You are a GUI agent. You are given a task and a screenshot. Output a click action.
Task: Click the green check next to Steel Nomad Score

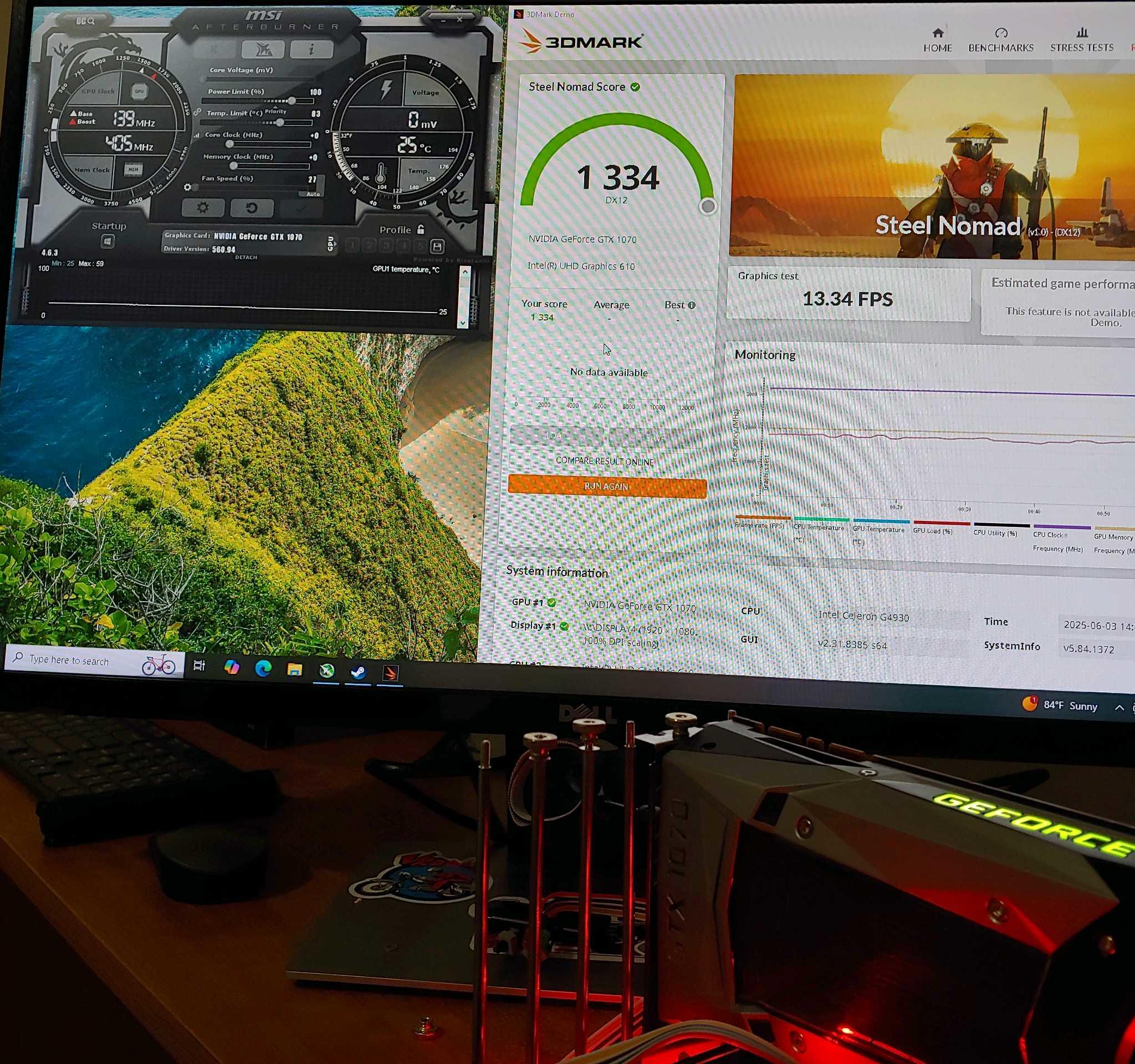(x=635, y=87)
